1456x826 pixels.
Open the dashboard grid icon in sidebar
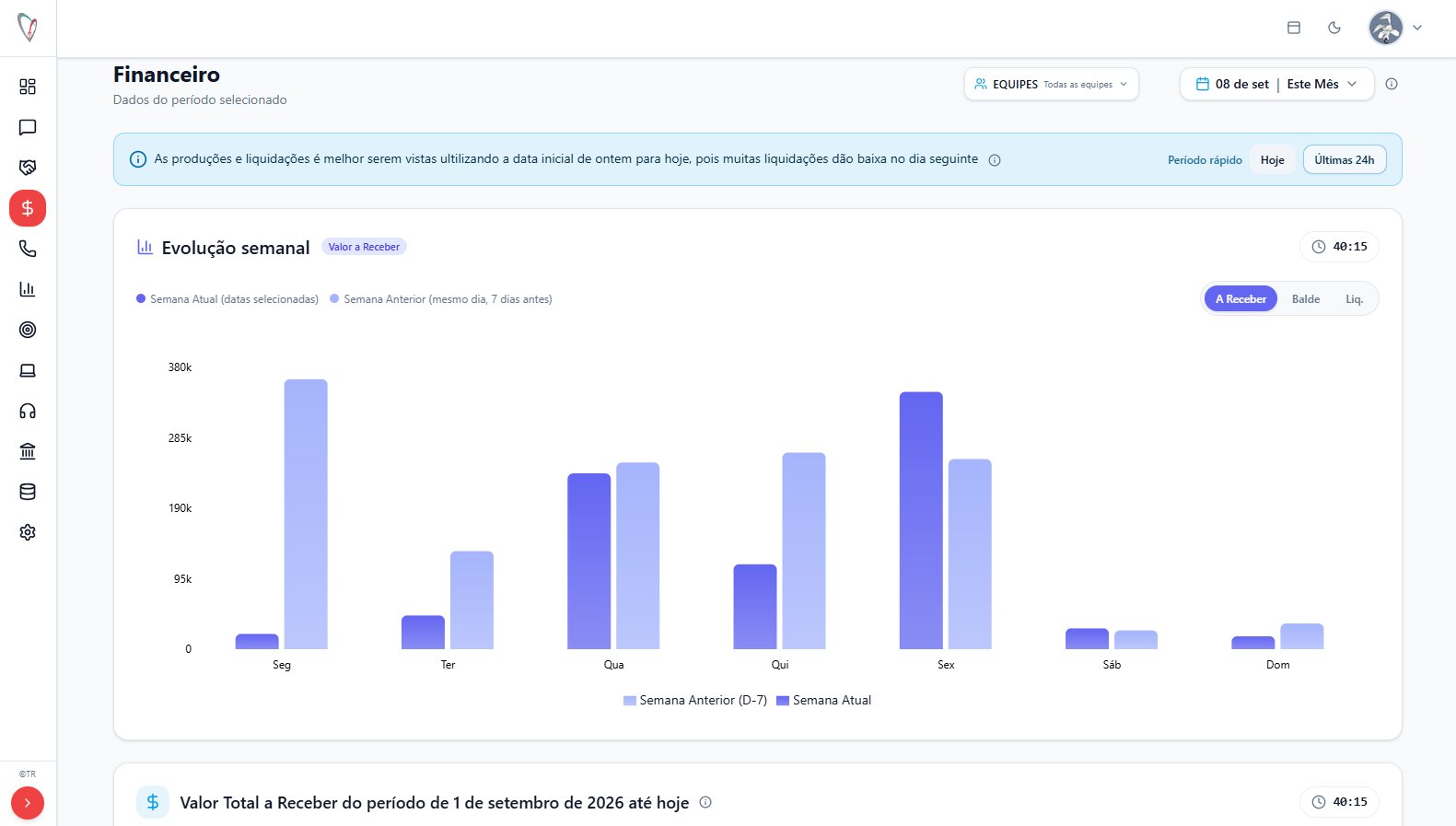coord(28,87)
